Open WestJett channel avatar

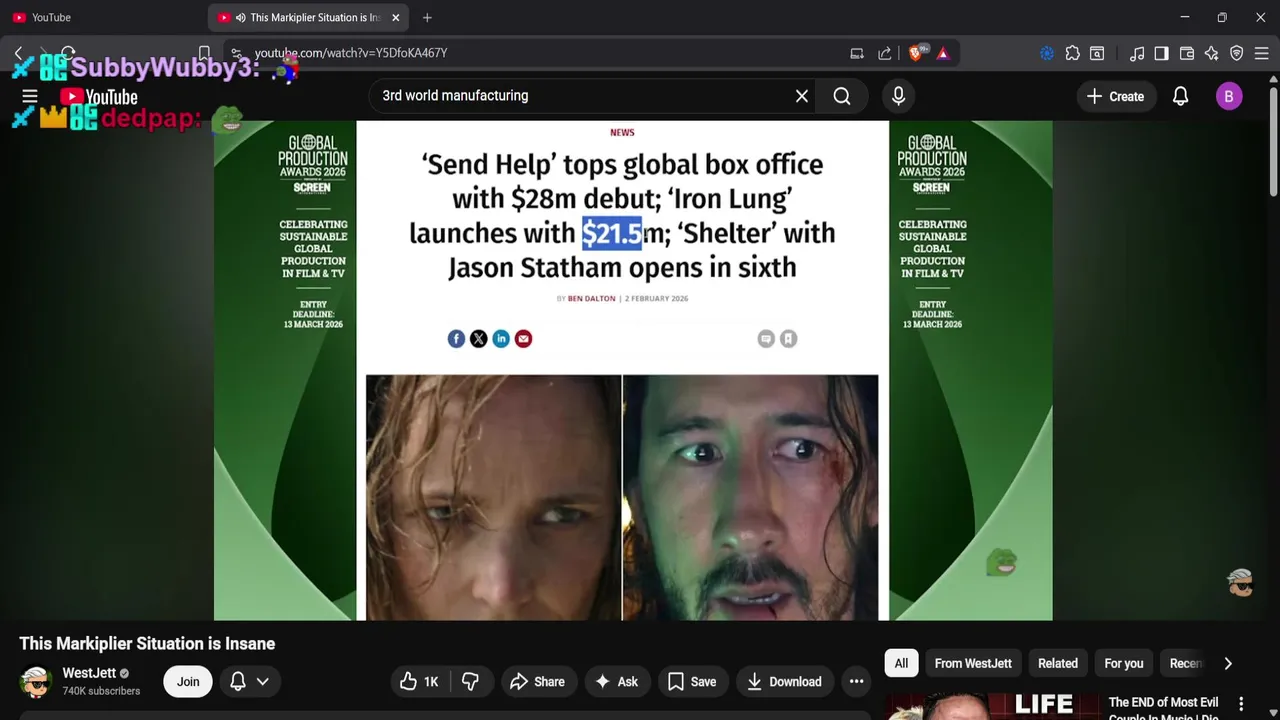click(x=36, y=682)
